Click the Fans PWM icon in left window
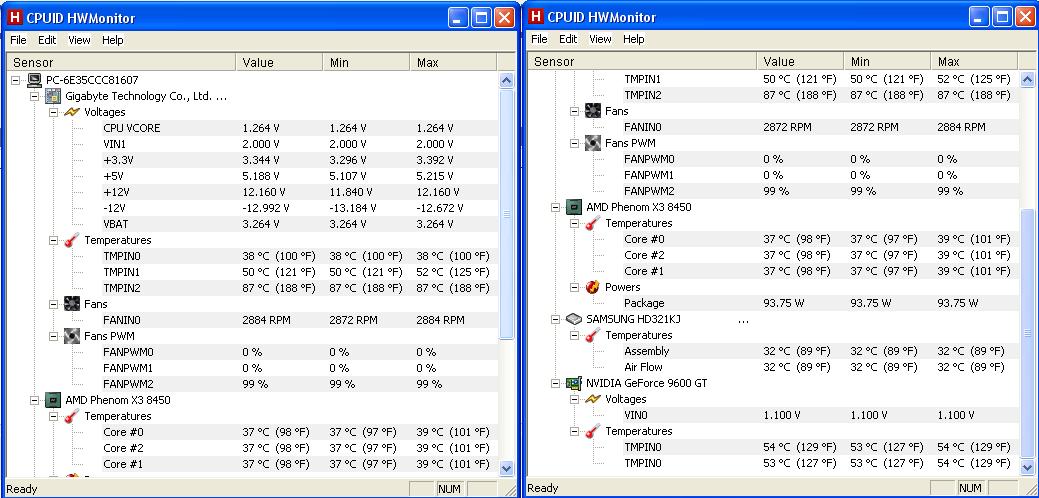This screenshot has height=498, width=1039. 72,336
